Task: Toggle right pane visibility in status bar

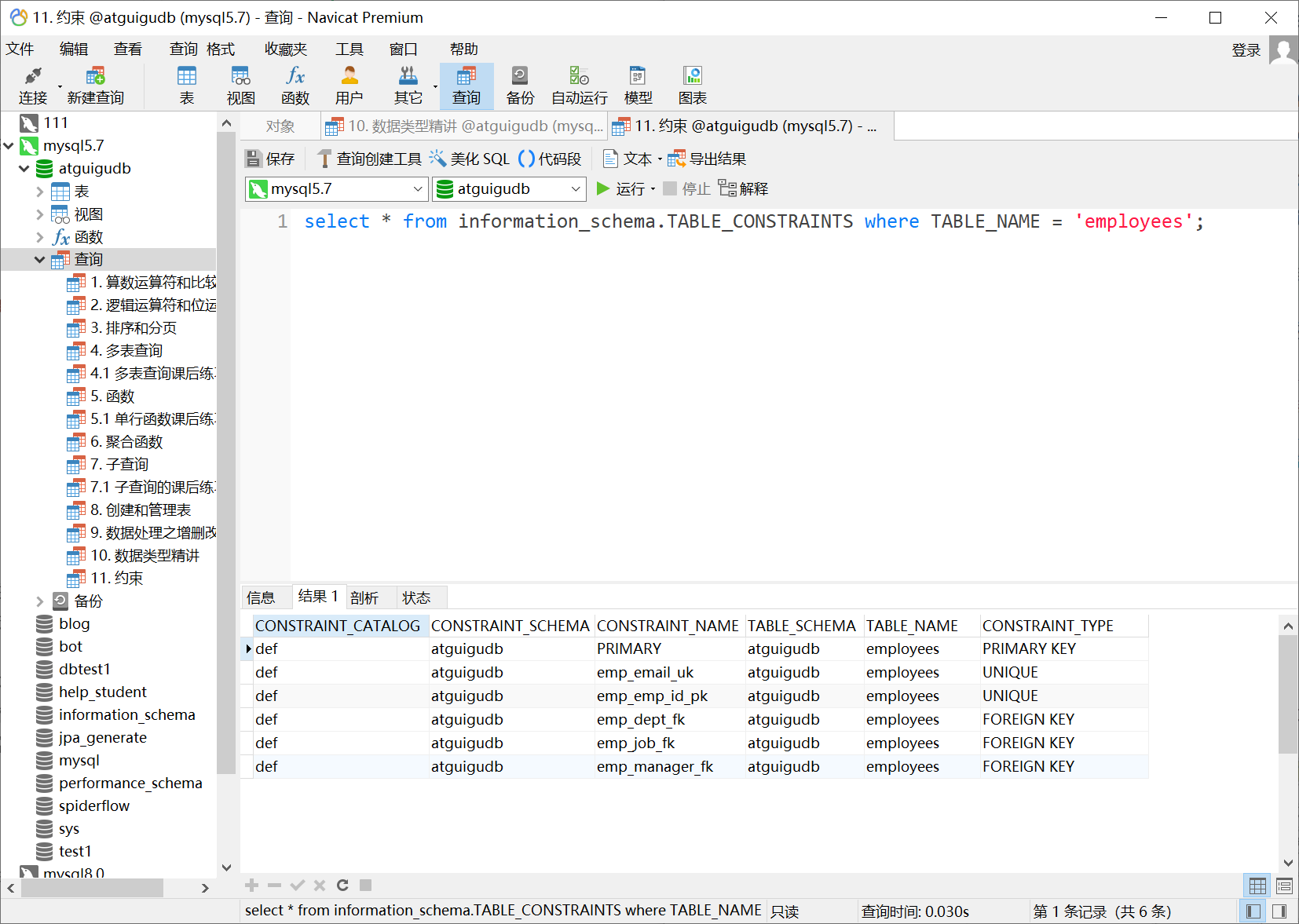Action: coord(1279,911)
